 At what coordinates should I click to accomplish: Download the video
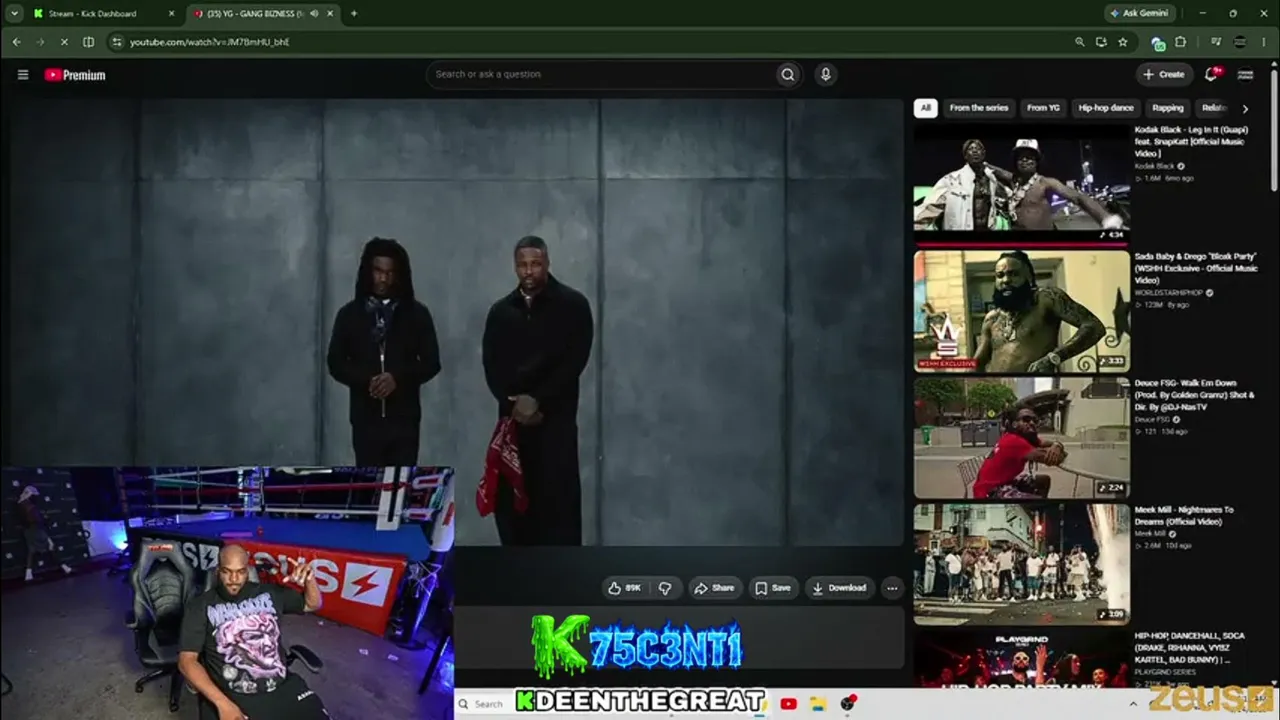point(840,588)
